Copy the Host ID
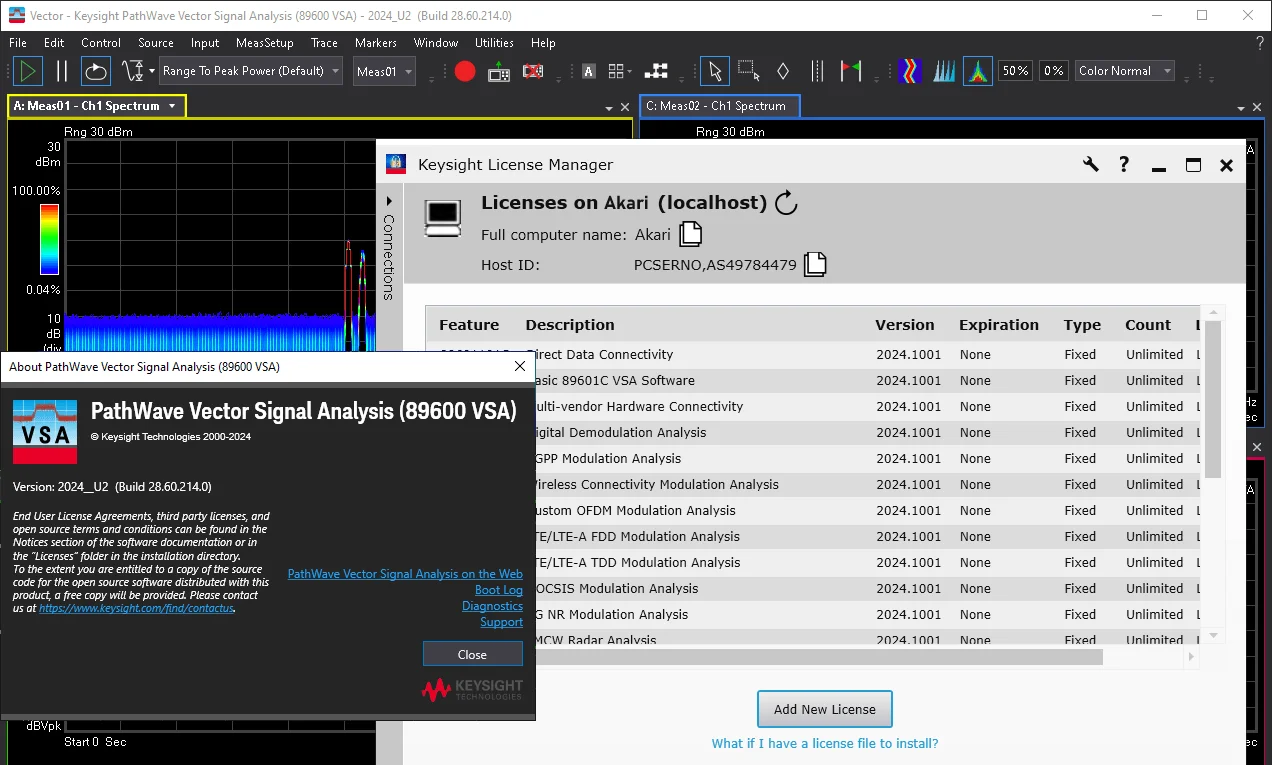The height and width of the screenshot is (765, 1272). pyautogui.click(x=816, y=264)
